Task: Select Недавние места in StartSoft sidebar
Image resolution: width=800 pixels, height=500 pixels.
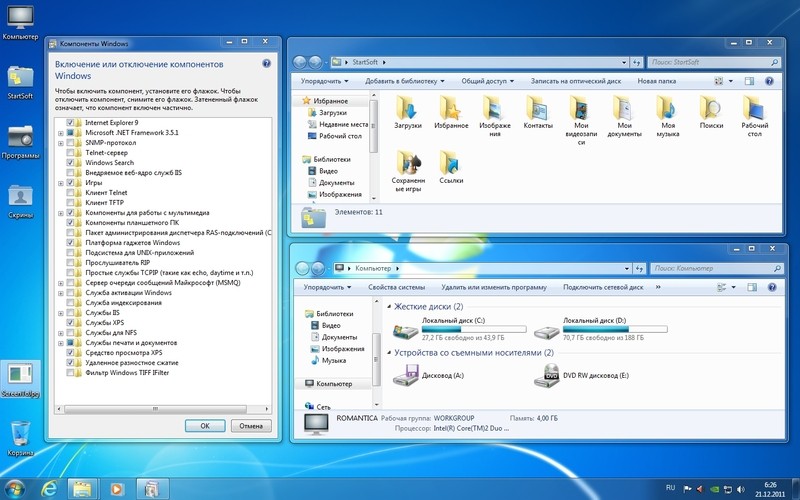Action: coord(338,124)
